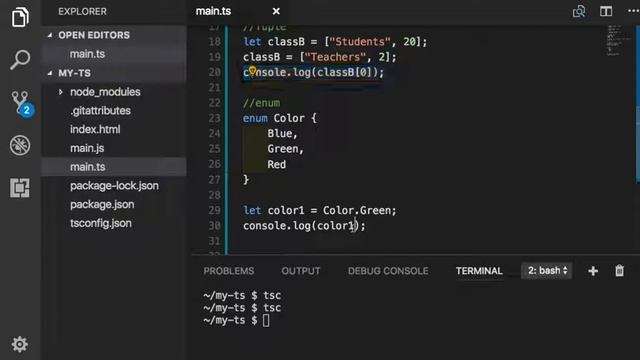Click 'Red' enum member on line 26
The height and width of the screenshot is (360, 640).
click(x=276, y=164)
